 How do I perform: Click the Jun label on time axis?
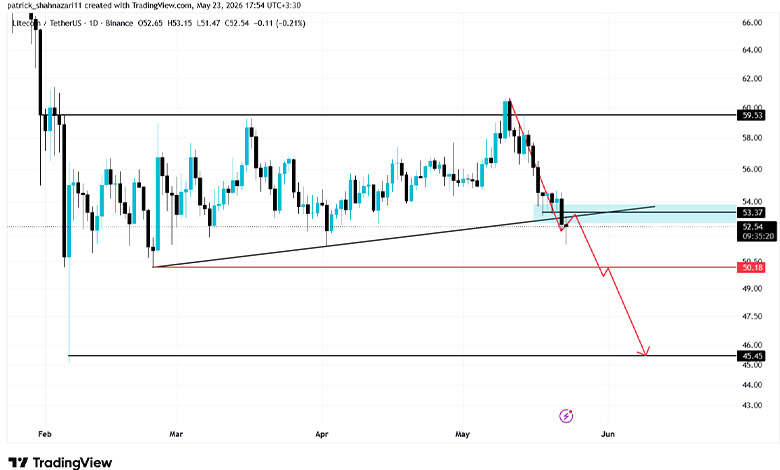(x=608, y=434)
